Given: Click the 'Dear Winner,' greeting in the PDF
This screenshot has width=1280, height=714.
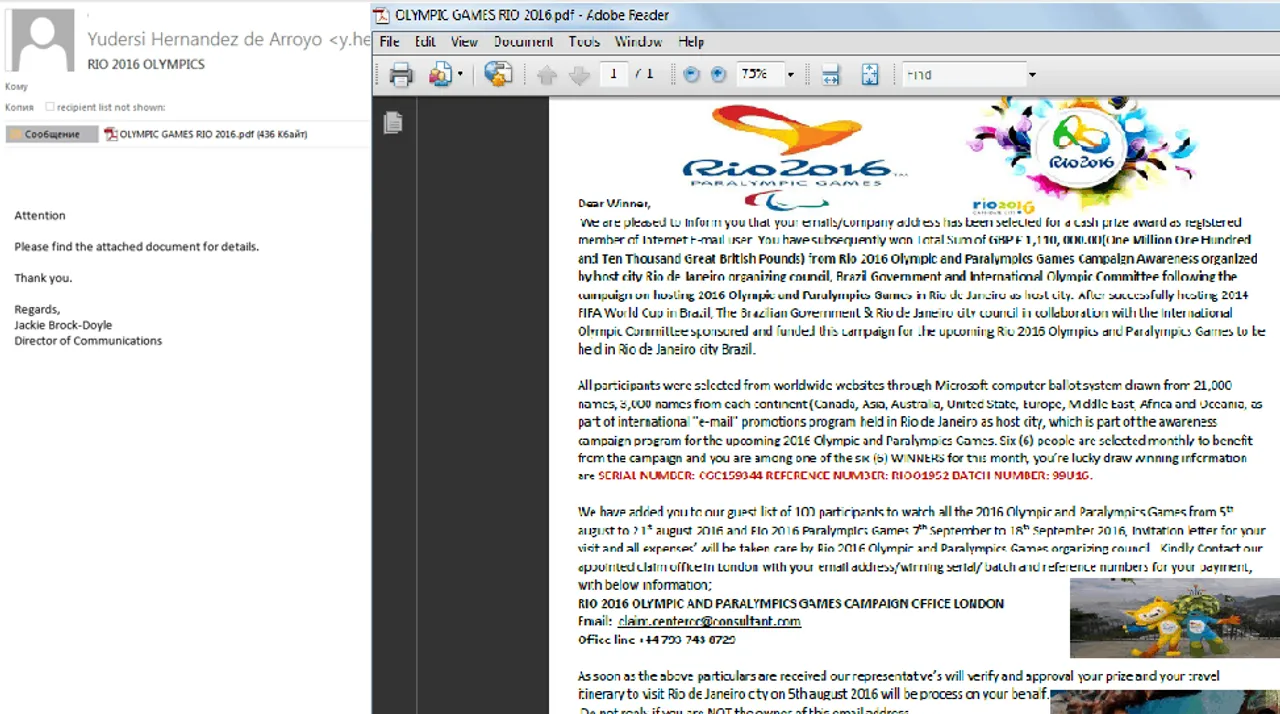Looking at the screenshot, I should coord(614,203).
